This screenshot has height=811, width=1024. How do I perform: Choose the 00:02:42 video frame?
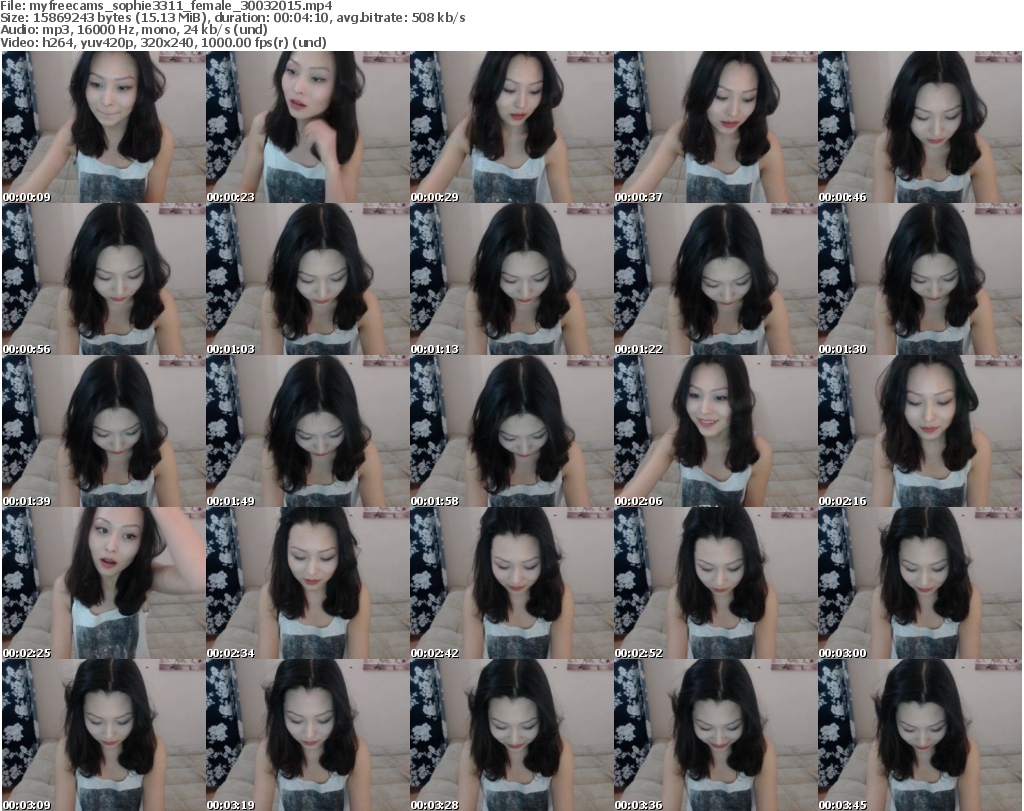pyautogui.click(x=512, y=584)
